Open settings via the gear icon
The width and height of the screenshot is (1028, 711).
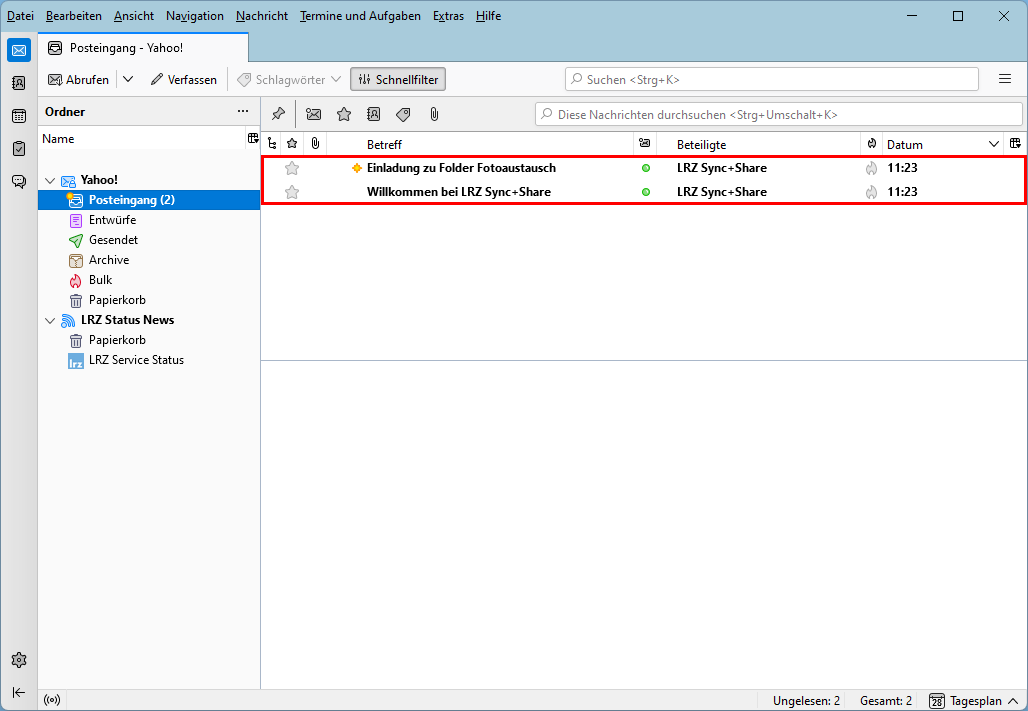point(19,660)
